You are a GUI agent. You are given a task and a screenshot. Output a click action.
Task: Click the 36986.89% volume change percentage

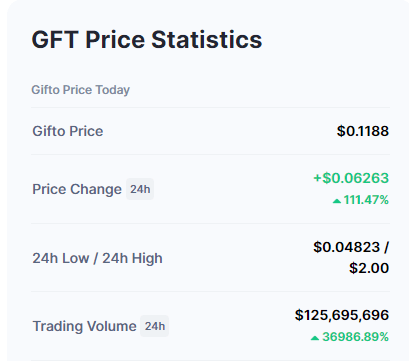point(355,337)
